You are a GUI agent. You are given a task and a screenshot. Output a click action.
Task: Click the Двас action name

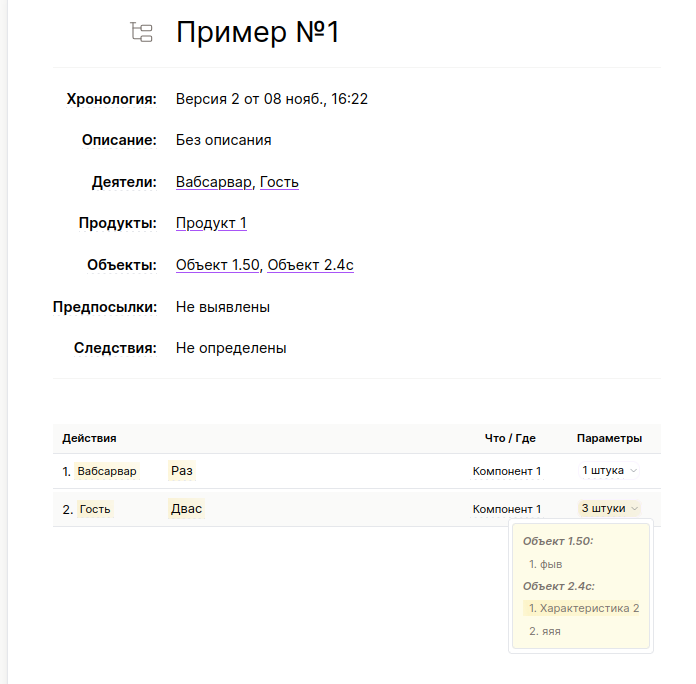(186, 508)
